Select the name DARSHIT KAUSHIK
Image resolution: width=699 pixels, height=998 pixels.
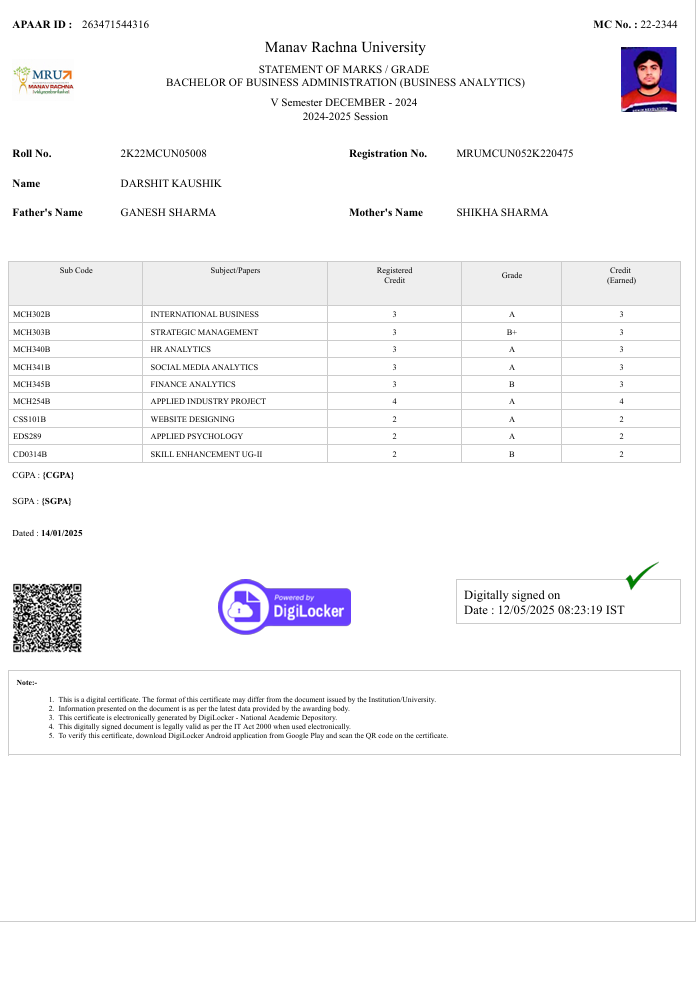click(171, 183)
